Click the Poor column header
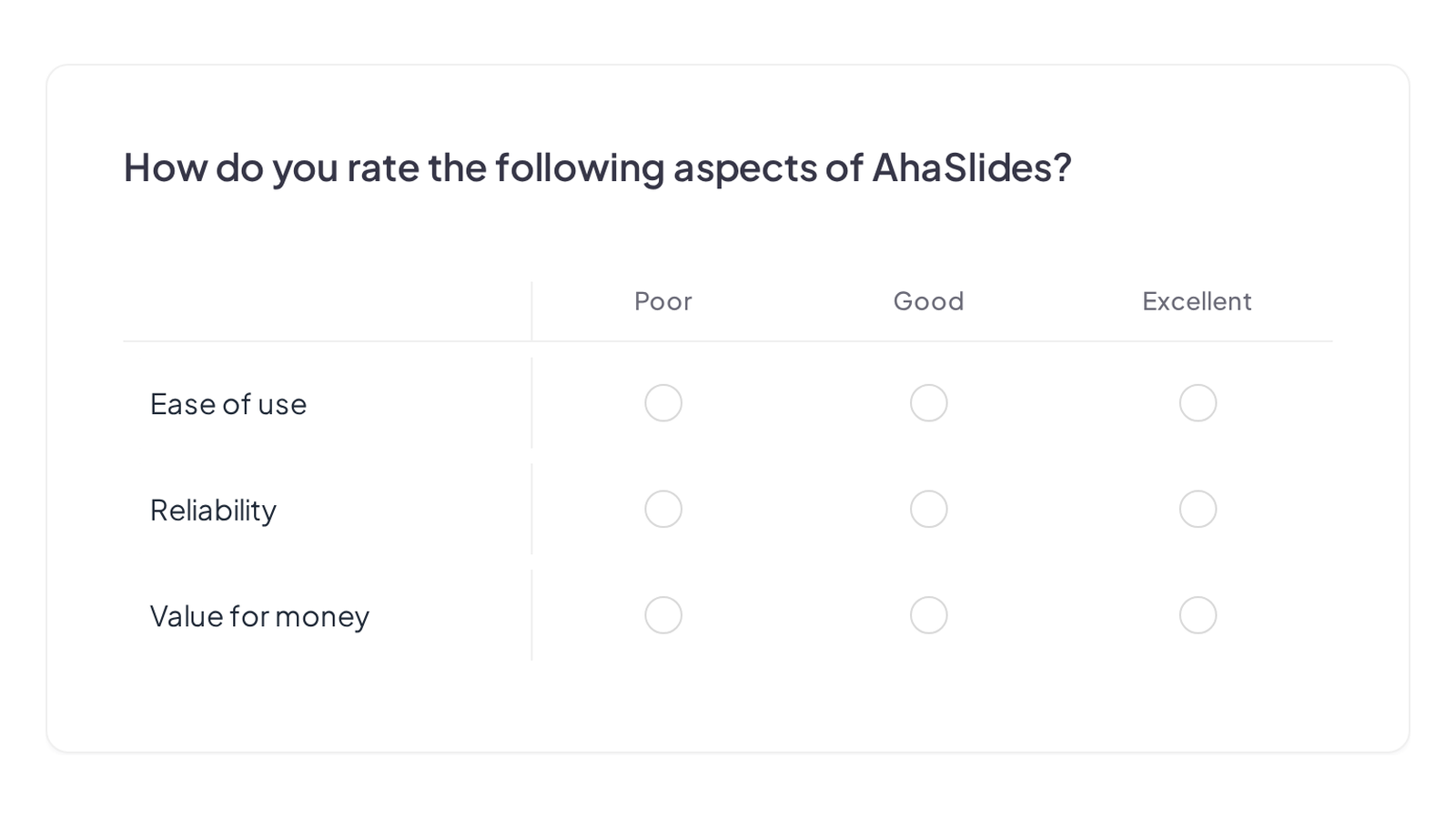 [x=663, y=301]
